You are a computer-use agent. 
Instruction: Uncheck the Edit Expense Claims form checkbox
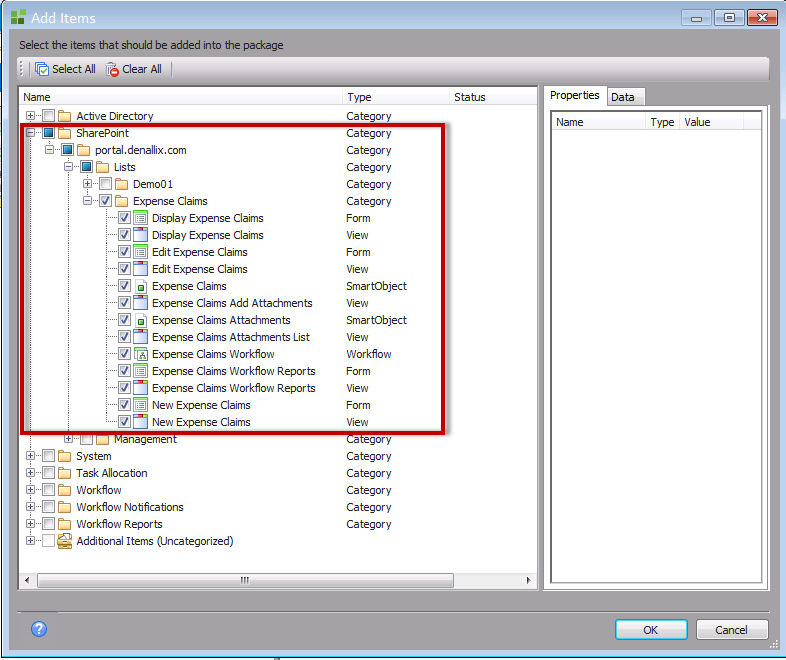124,252
